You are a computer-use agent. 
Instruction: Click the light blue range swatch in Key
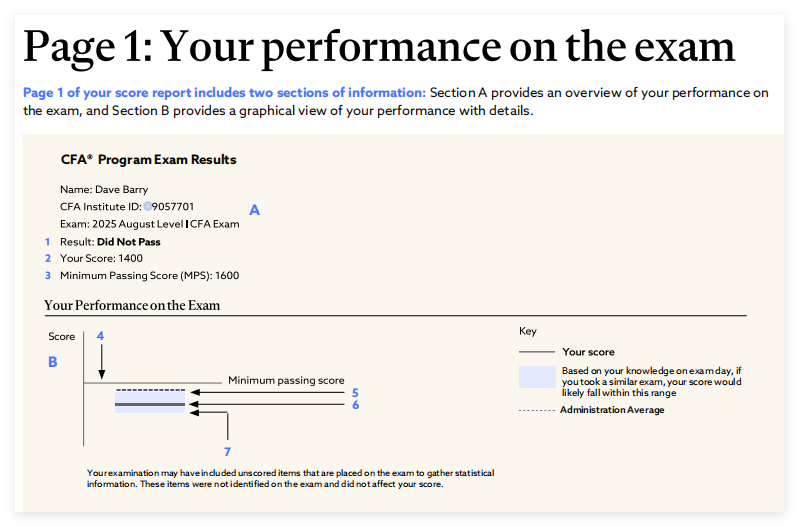[537, 376]
